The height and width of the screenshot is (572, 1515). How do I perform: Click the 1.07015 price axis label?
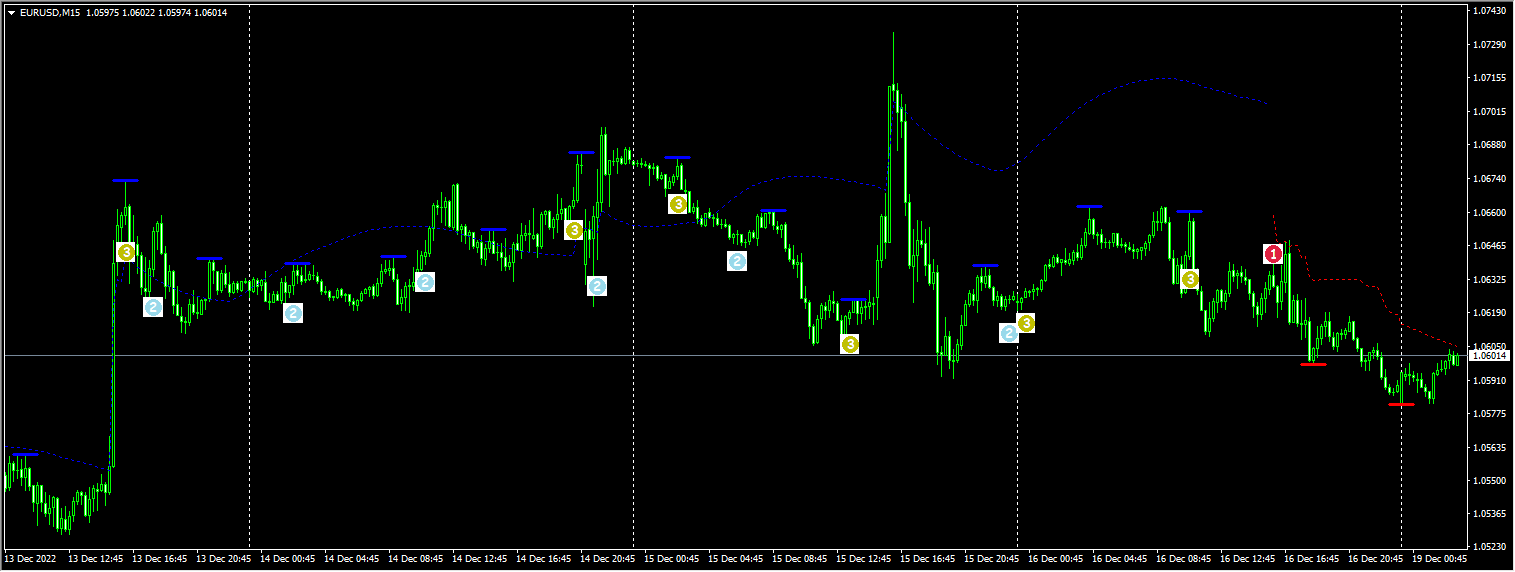click(x=1489, y=112)
